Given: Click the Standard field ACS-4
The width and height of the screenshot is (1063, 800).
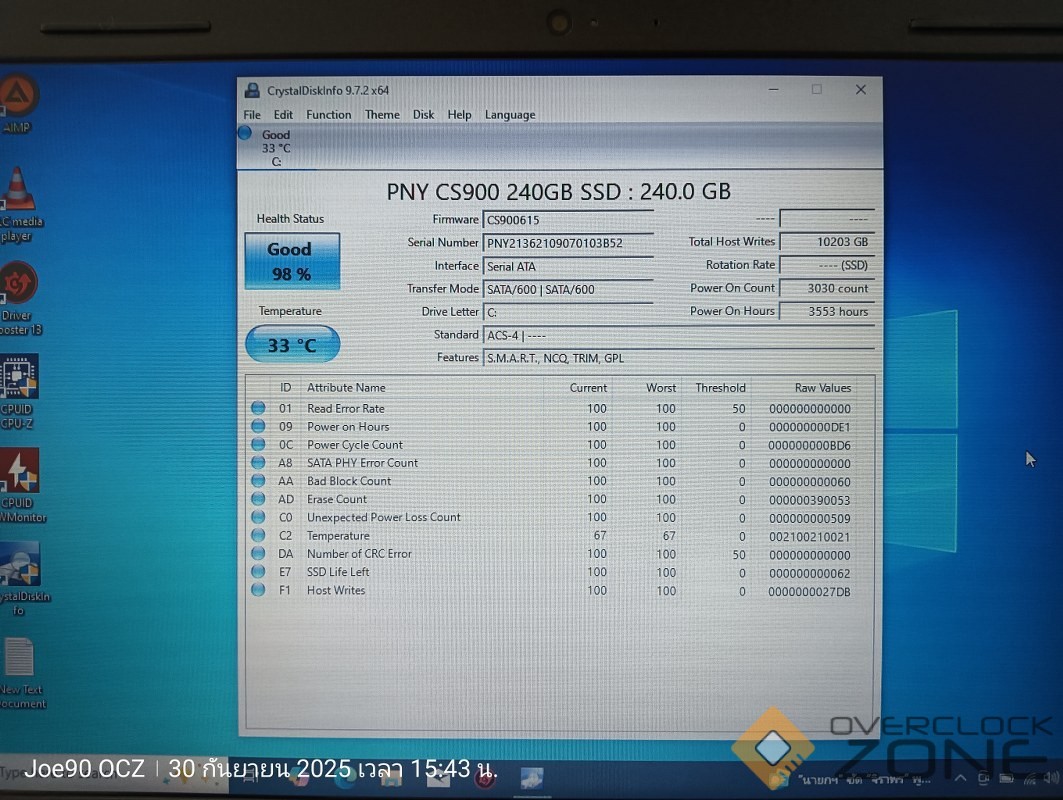Looking at the screenshot, I should [x=679, y=336].
